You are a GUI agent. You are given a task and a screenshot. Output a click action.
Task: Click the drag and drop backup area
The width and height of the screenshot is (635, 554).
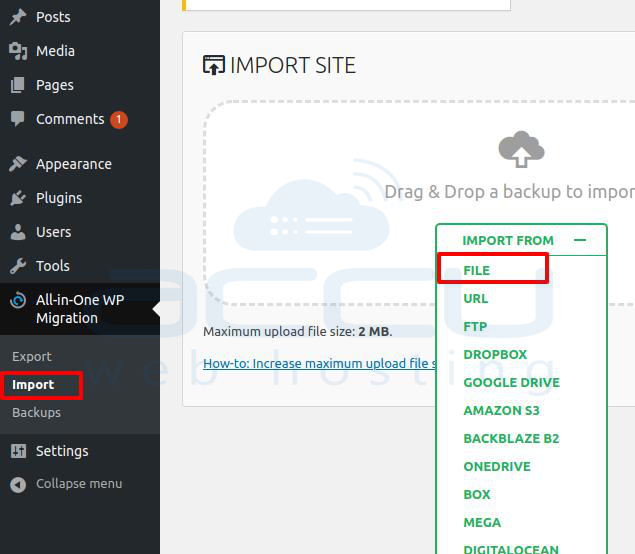(x=419, y=202)
